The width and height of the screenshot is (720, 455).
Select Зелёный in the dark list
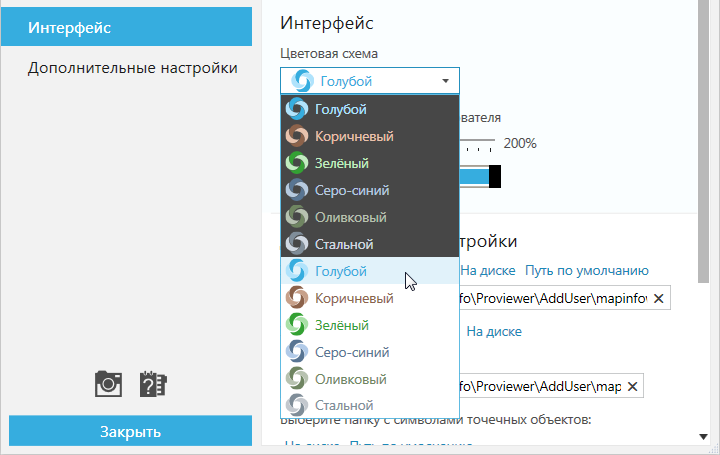pyautogui.click(x=370, y=163)
